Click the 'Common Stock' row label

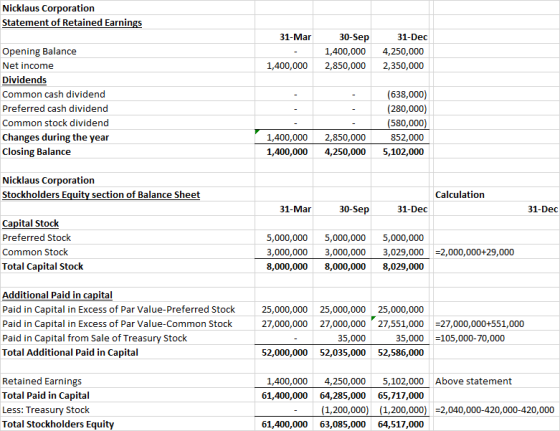click(35, 252)
